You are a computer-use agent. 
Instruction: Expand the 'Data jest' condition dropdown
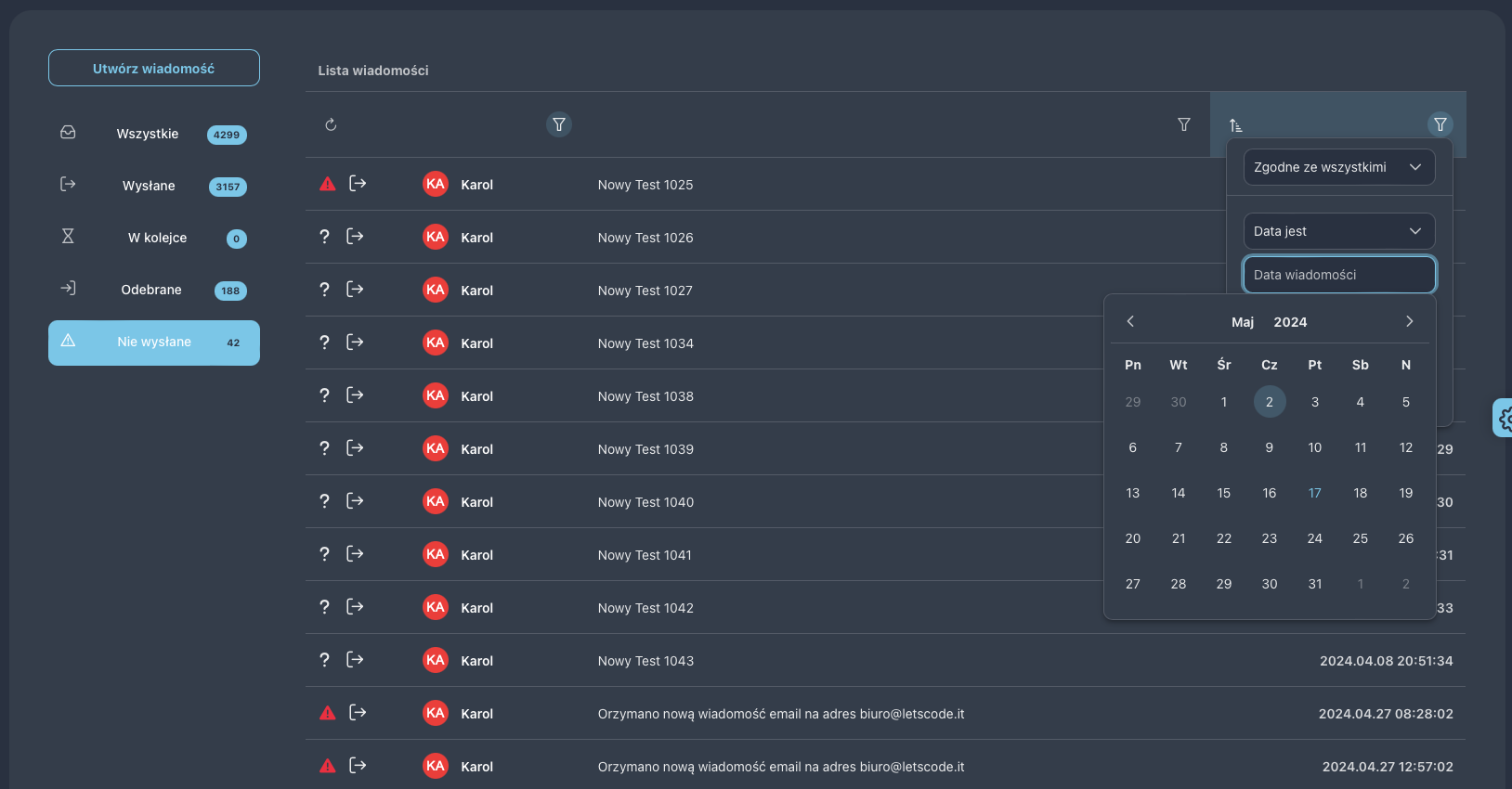tap(1338, 231)
